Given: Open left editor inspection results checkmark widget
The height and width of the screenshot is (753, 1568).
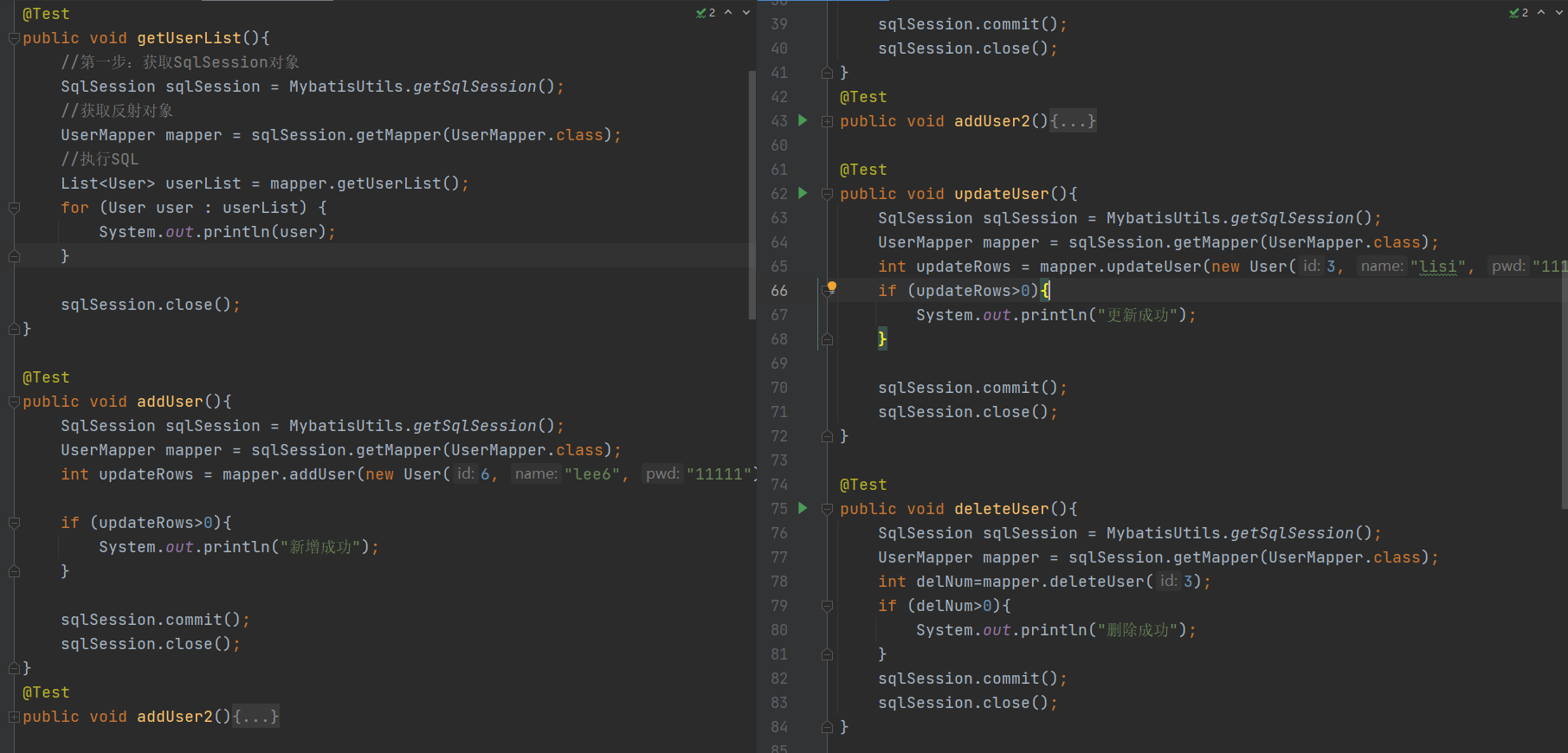Looking at the screenshot, I should 706,12.
